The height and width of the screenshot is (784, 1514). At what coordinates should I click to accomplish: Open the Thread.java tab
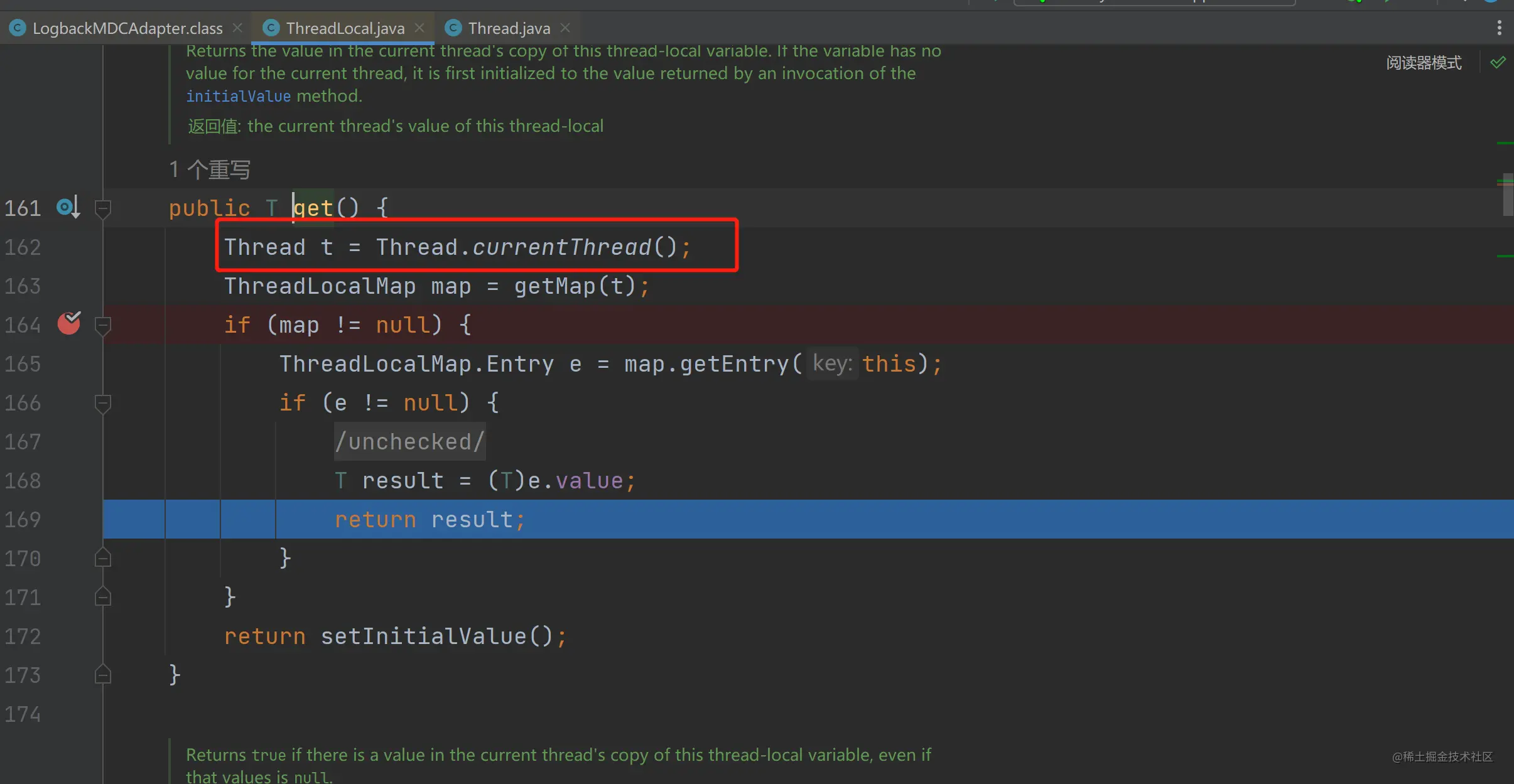pyautogui.click(x=509, y=28)
